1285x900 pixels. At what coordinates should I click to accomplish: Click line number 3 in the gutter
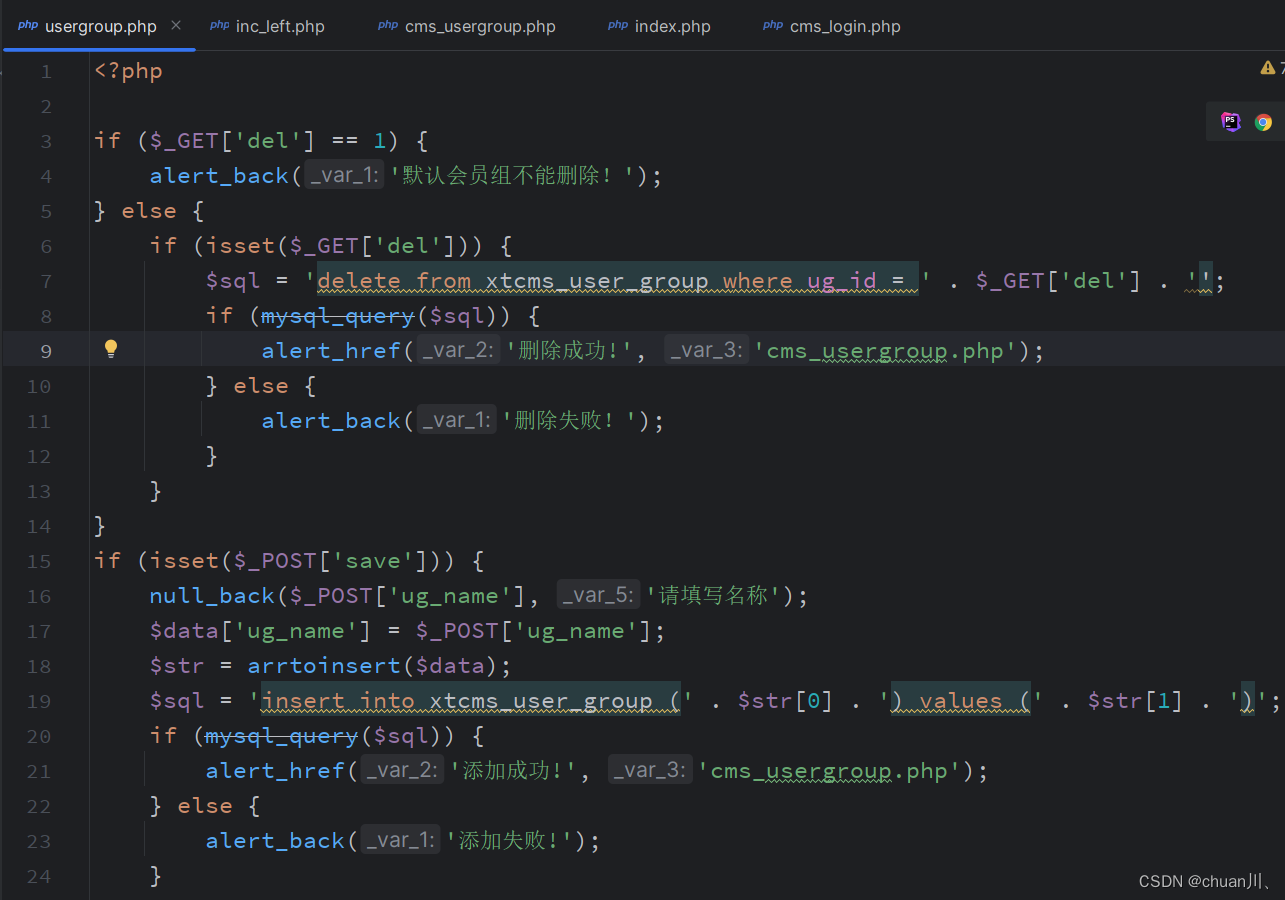pyautogui.click(x=45, y=141)
